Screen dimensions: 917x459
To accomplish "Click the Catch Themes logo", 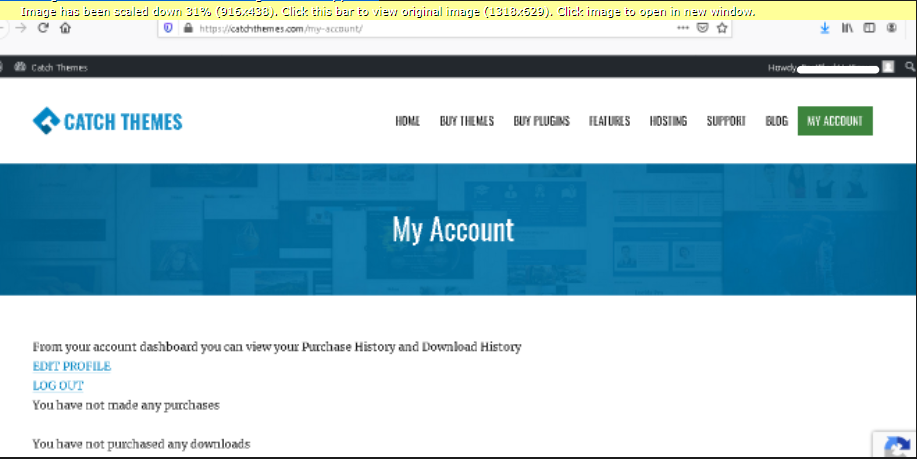I will [x=108, y=121].
